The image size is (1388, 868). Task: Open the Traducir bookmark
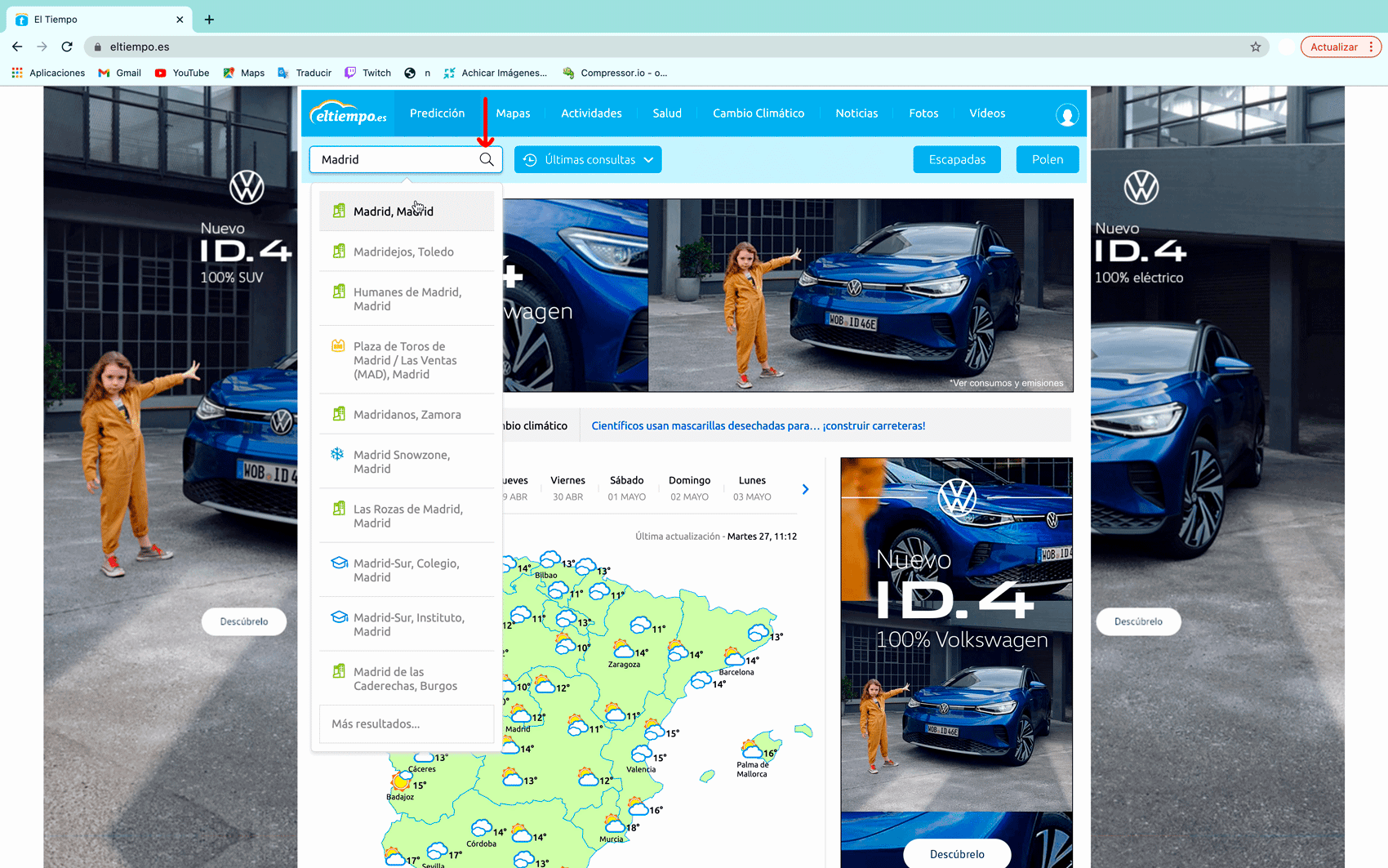[x=305, y=73]
